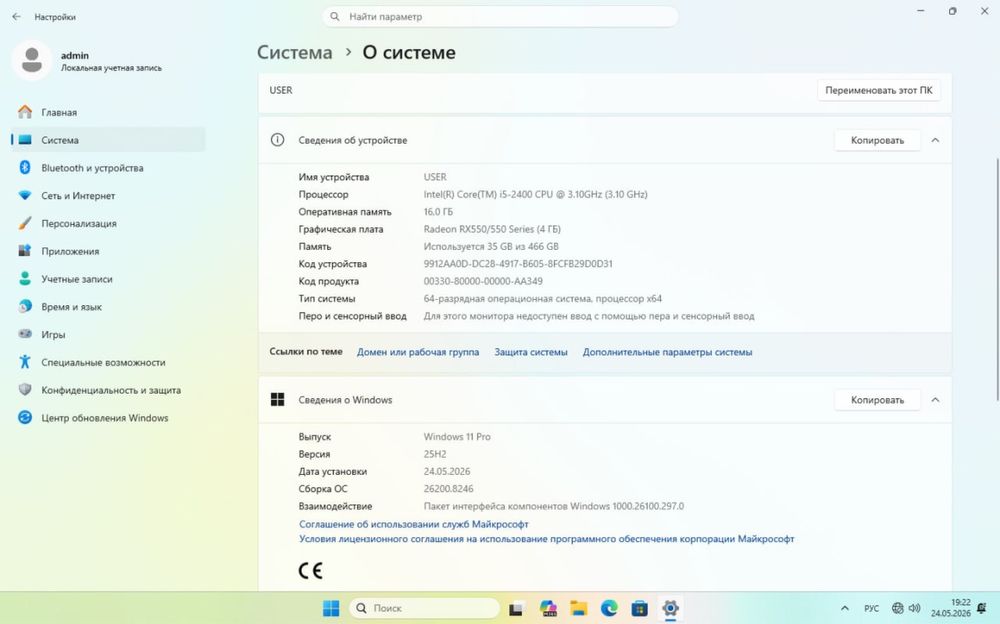Image resolution: width=1000 pixels, height=624 pixels.
Task: Open the Windows Start menu
Action: 331,608
